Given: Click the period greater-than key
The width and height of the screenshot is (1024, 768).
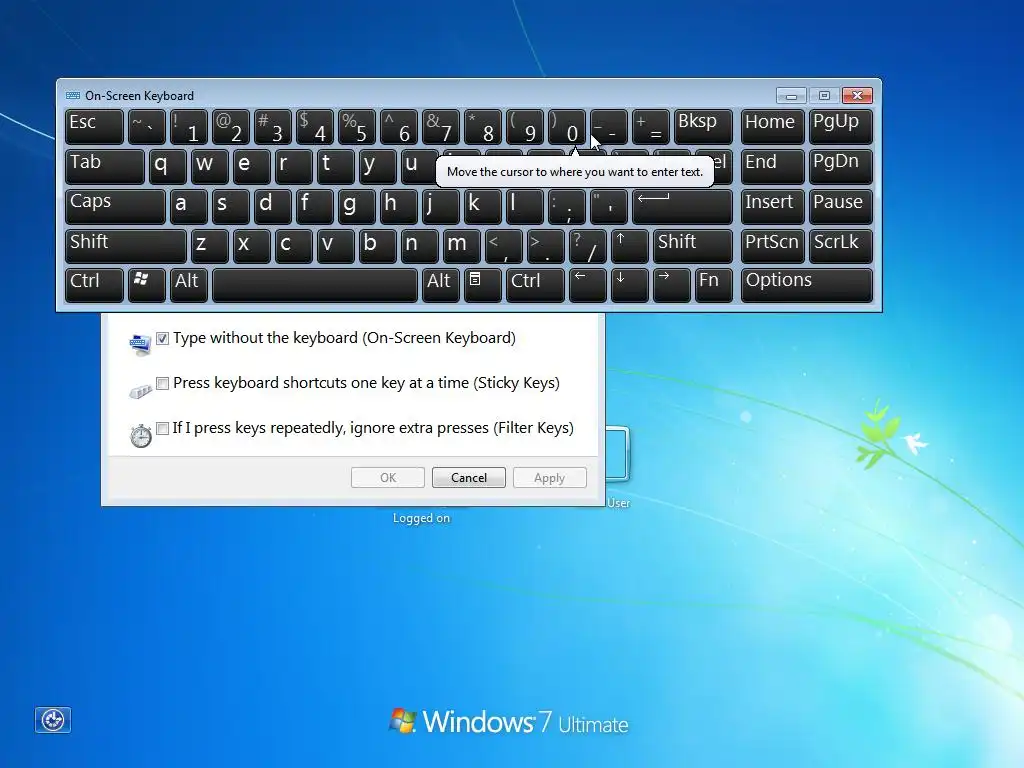Looking at the screenshot, I should (x=545, y=246).
